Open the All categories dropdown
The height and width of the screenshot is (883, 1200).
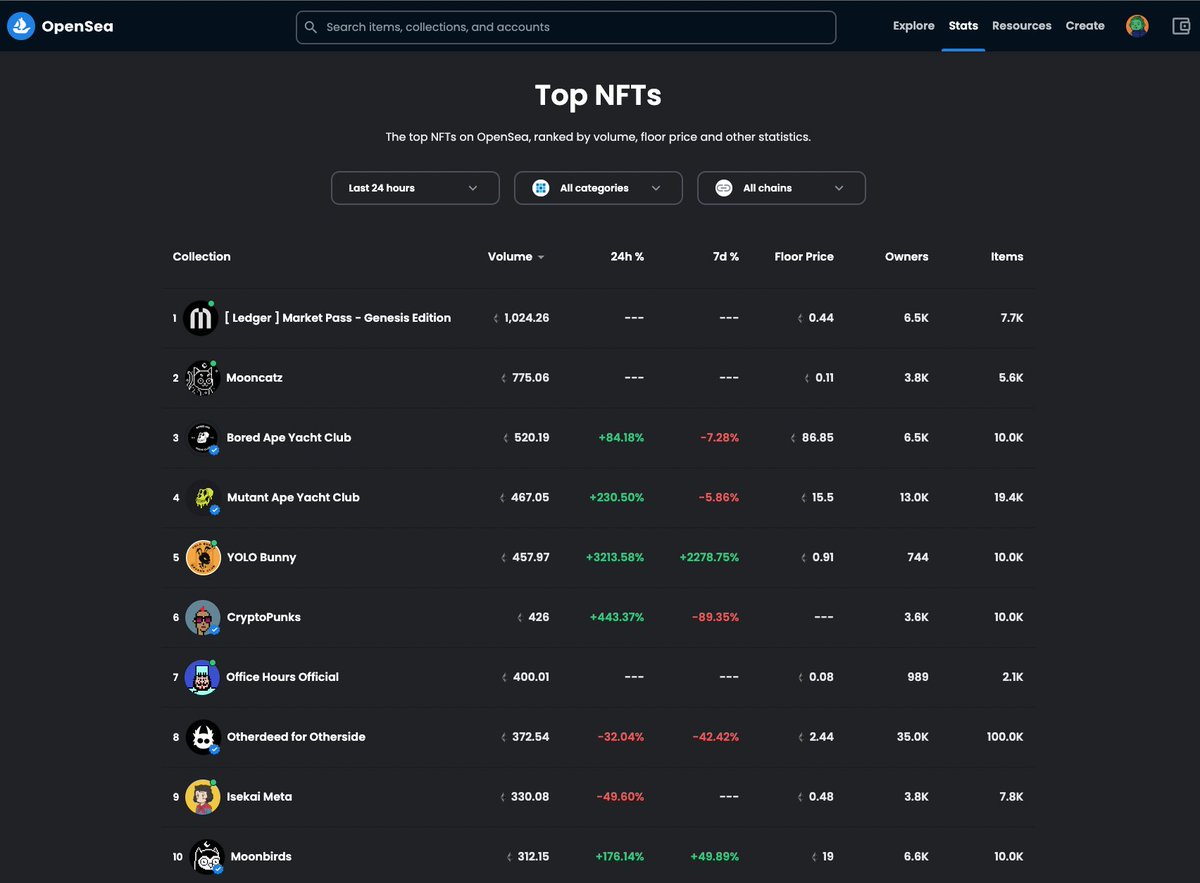pyautogui.click(x=598, y=188)
